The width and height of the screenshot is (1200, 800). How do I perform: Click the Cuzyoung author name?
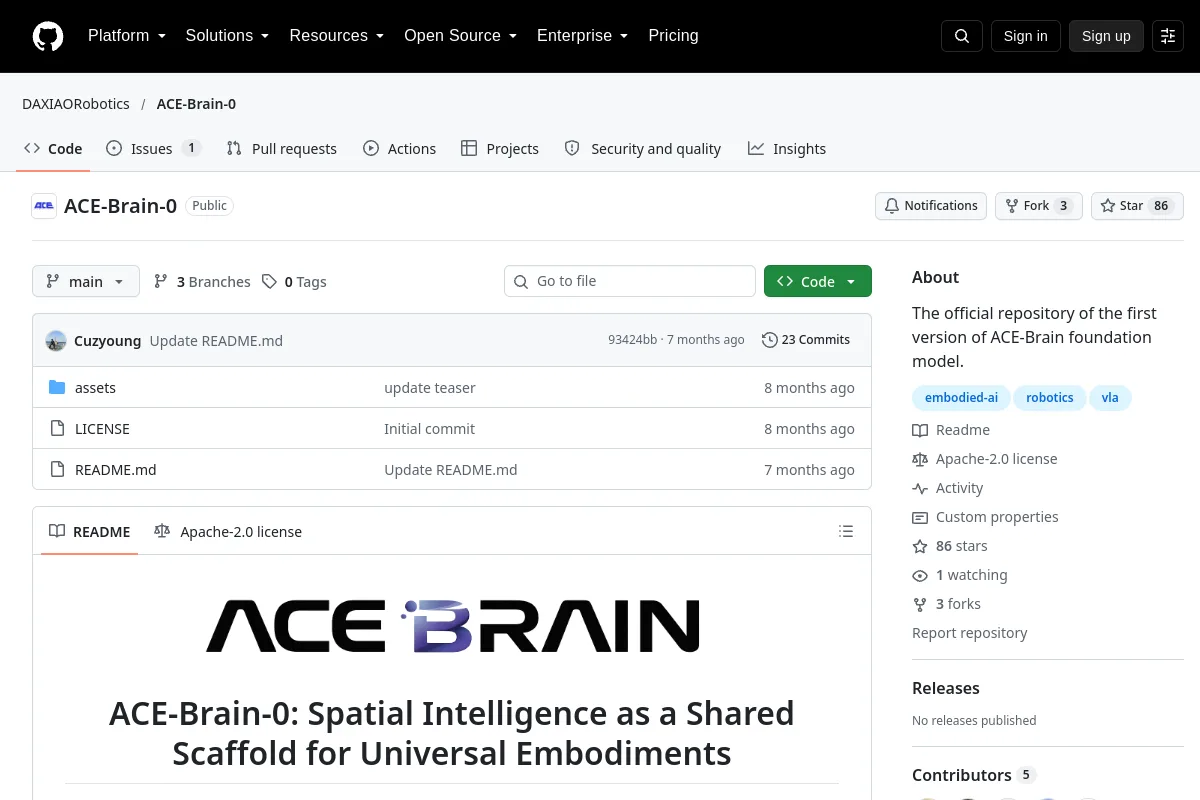(108, 341)
